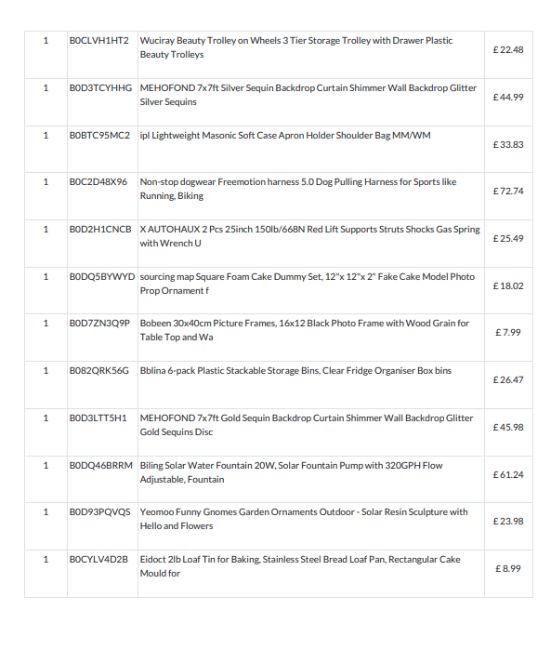The image size is (551, 650).
Task: Select the Masonic Soft Case Apron Holder row
Action: point(279,150)
